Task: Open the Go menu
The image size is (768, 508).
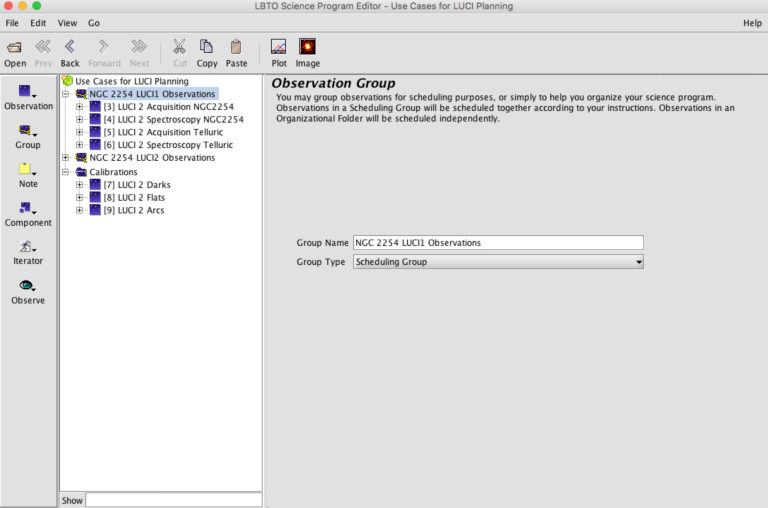Action: tap(94, 23)
